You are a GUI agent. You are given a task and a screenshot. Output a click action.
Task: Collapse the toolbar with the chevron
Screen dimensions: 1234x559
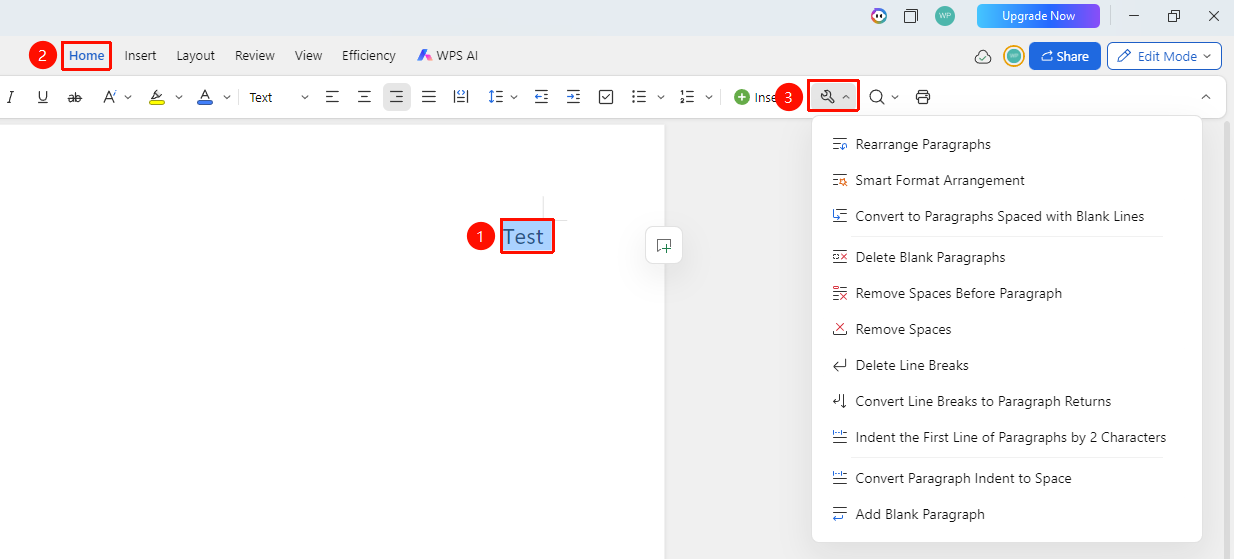[x=1205, y=97]
